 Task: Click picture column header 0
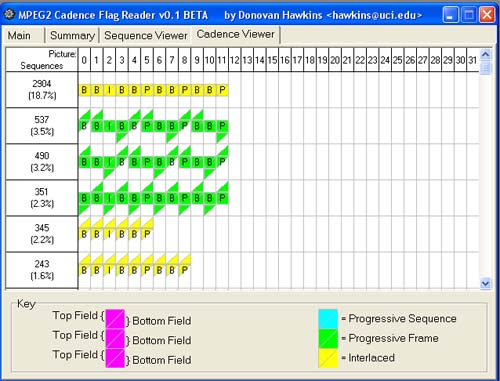pos(84,60)
